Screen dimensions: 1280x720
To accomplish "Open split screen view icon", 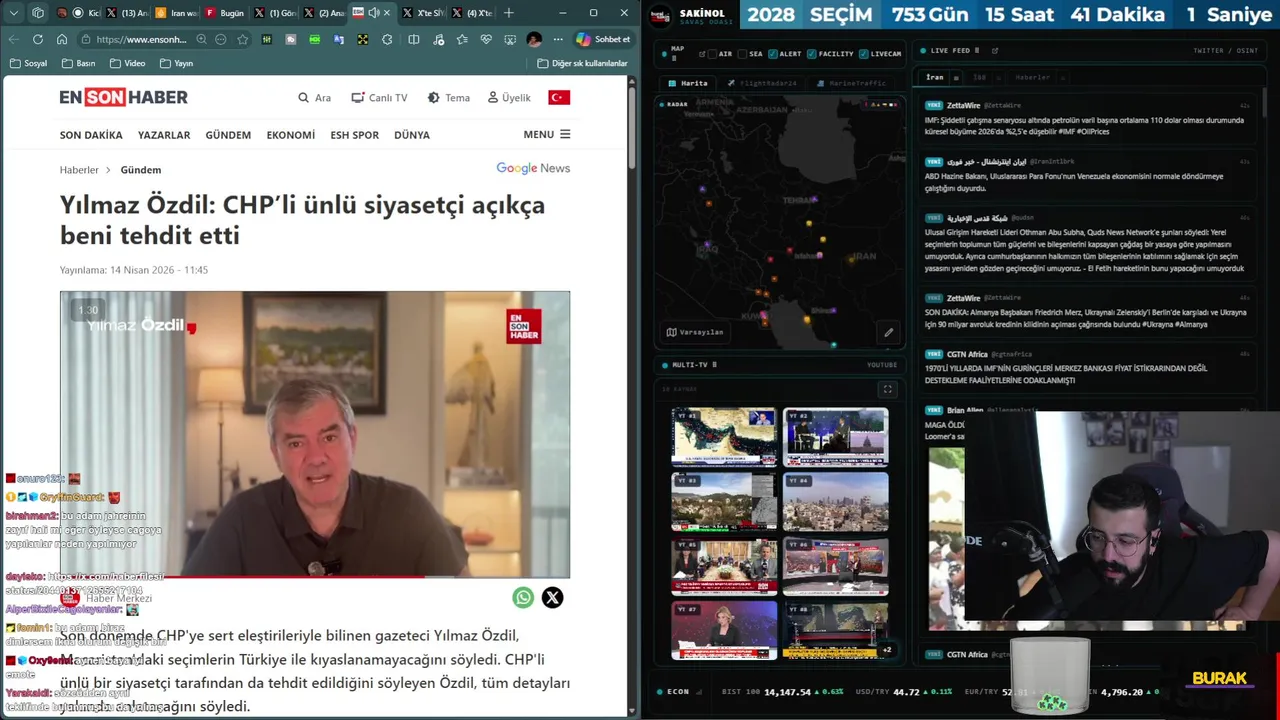I will [x=414, y=39].
